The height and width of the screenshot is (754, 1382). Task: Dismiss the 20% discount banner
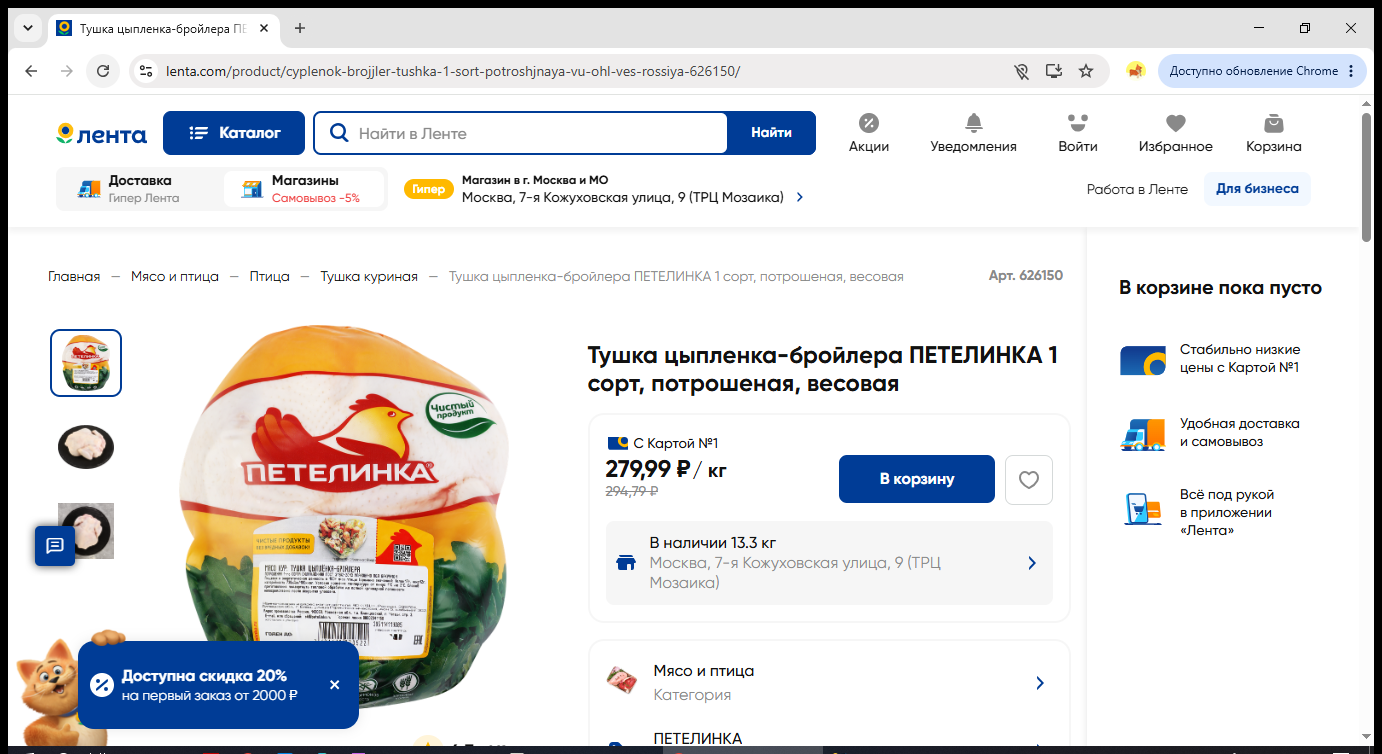[x=334, y=685]
